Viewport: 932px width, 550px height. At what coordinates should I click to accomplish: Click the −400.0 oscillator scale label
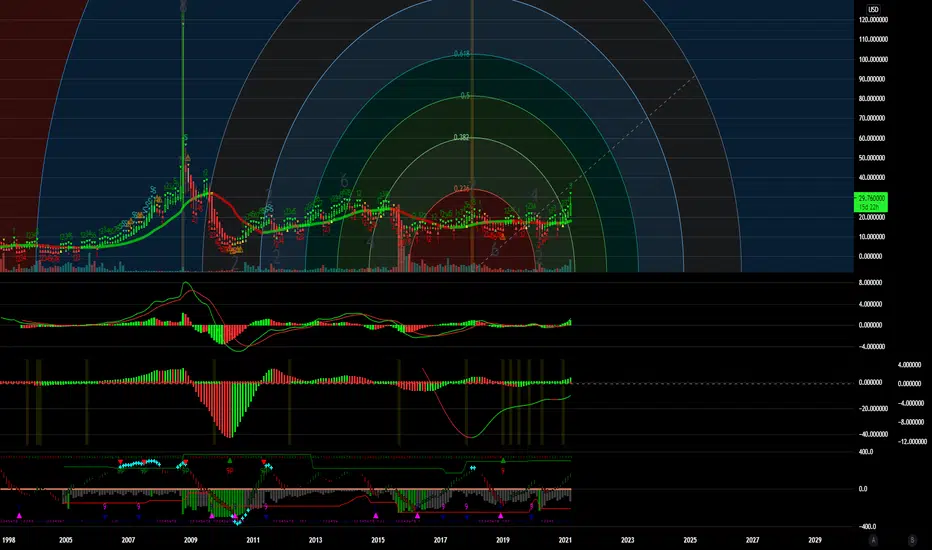tap(867, 526)
